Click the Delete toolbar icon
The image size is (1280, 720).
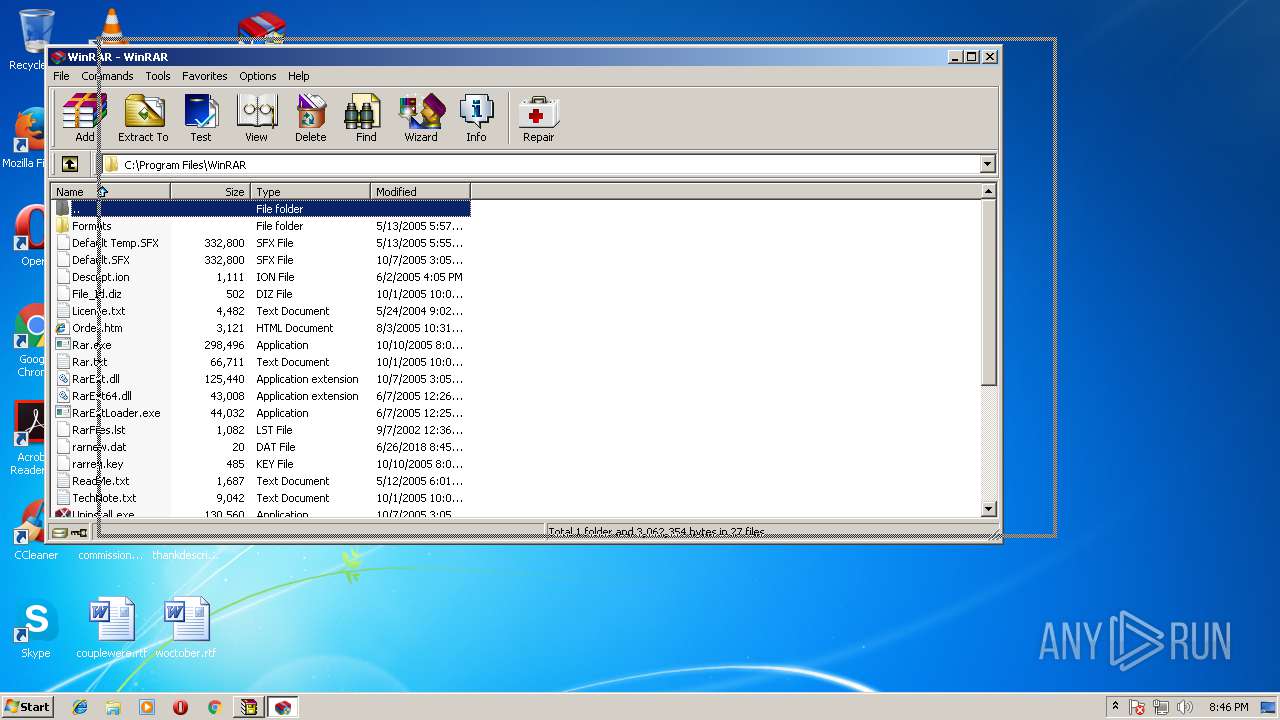pos(311,119)
